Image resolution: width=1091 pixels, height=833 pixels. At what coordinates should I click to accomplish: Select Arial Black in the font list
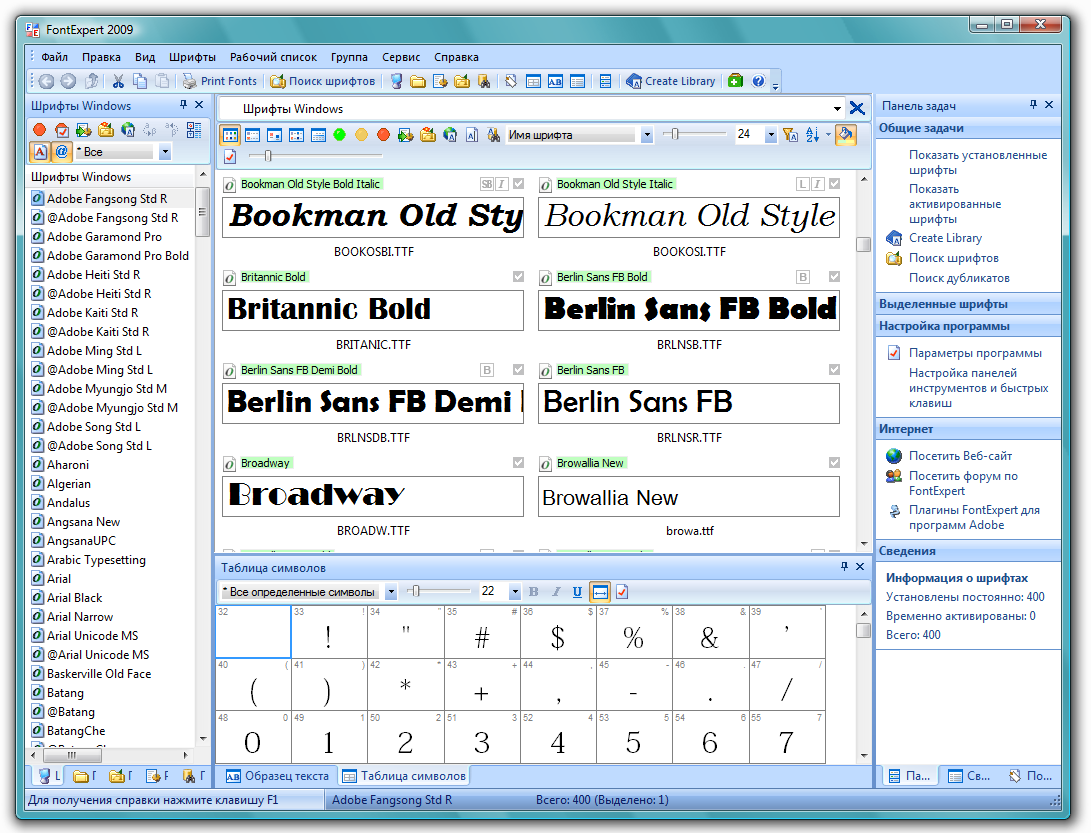[74, 598]
